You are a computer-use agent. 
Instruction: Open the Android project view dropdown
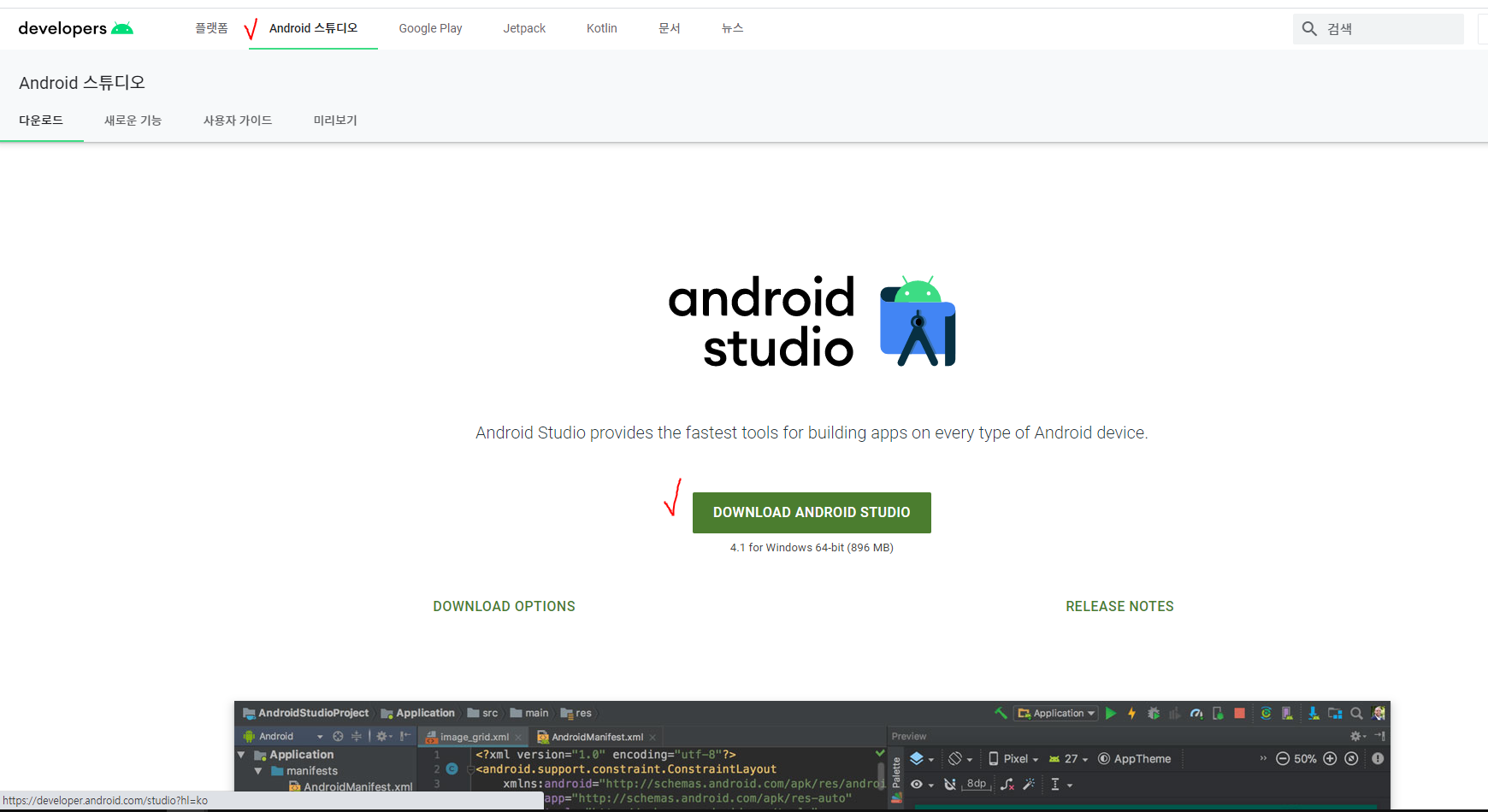tap(284, 736)
